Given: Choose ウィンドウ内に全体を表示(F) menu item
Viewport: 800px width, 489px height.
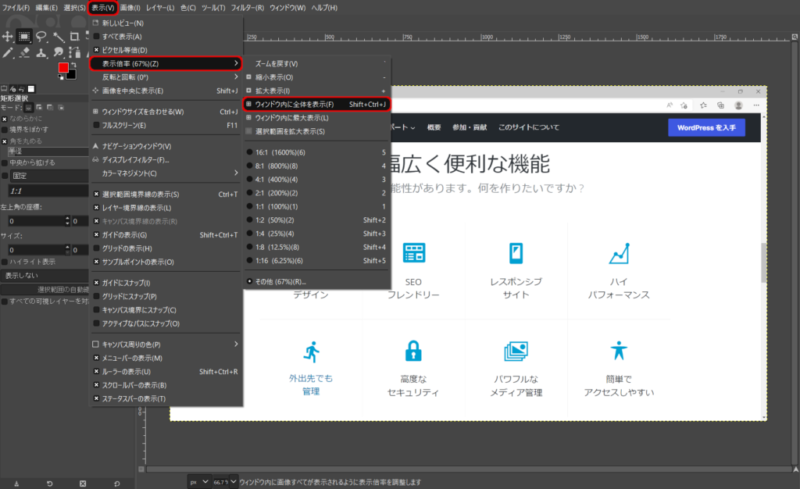Looking at the screenshot, I should 317,104.
